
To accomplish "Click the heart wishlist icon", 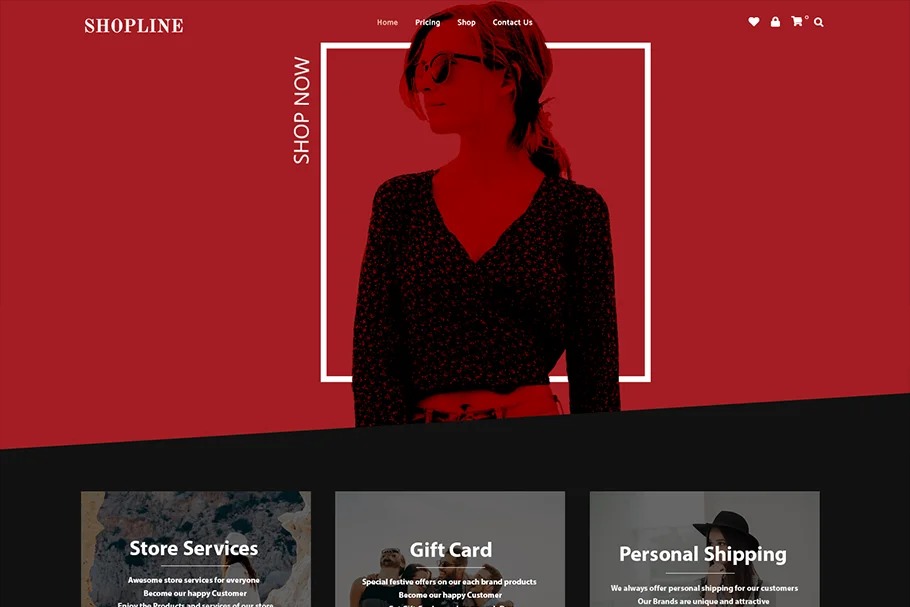I will click(x=753, y=21).
